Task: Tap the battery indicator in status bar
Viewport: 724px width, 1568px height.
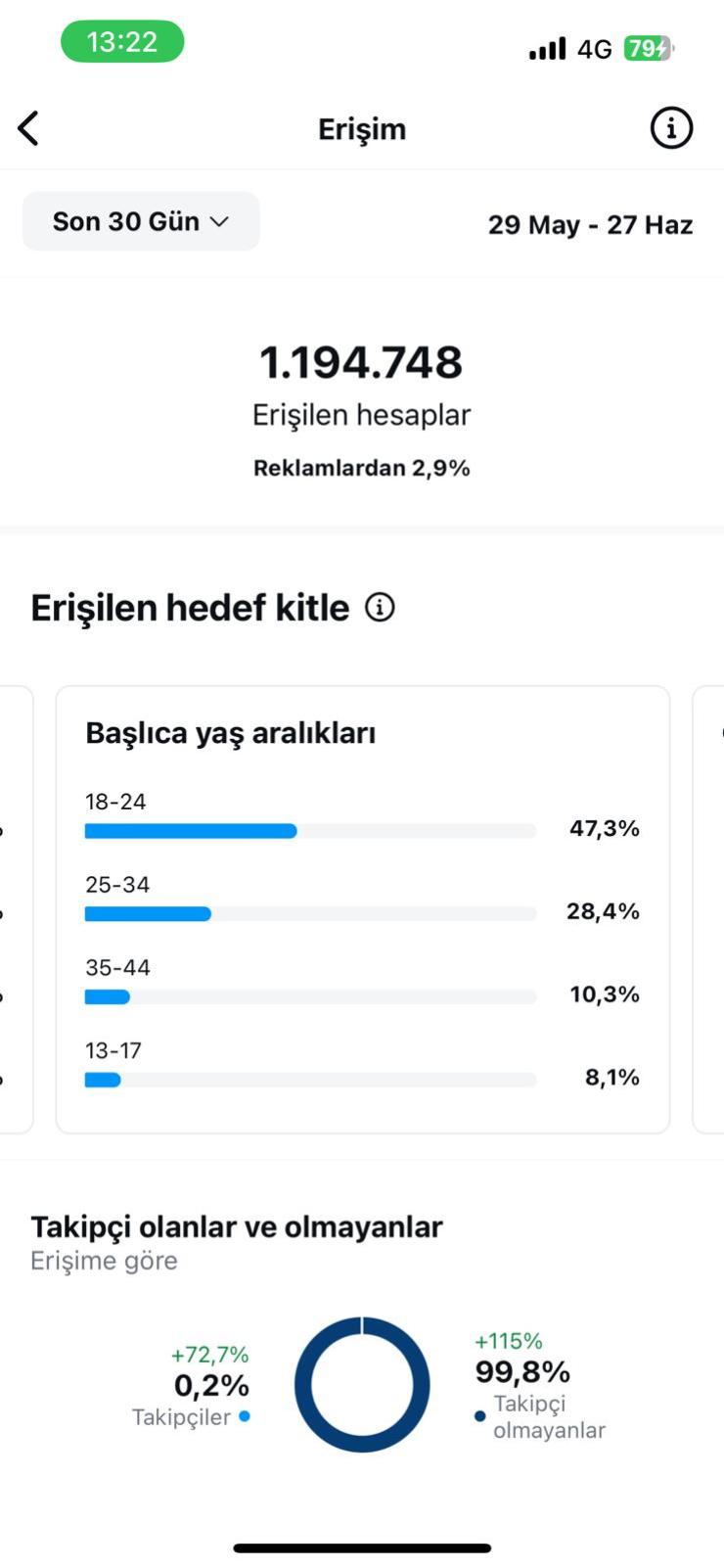Action: tap(649, 48)
